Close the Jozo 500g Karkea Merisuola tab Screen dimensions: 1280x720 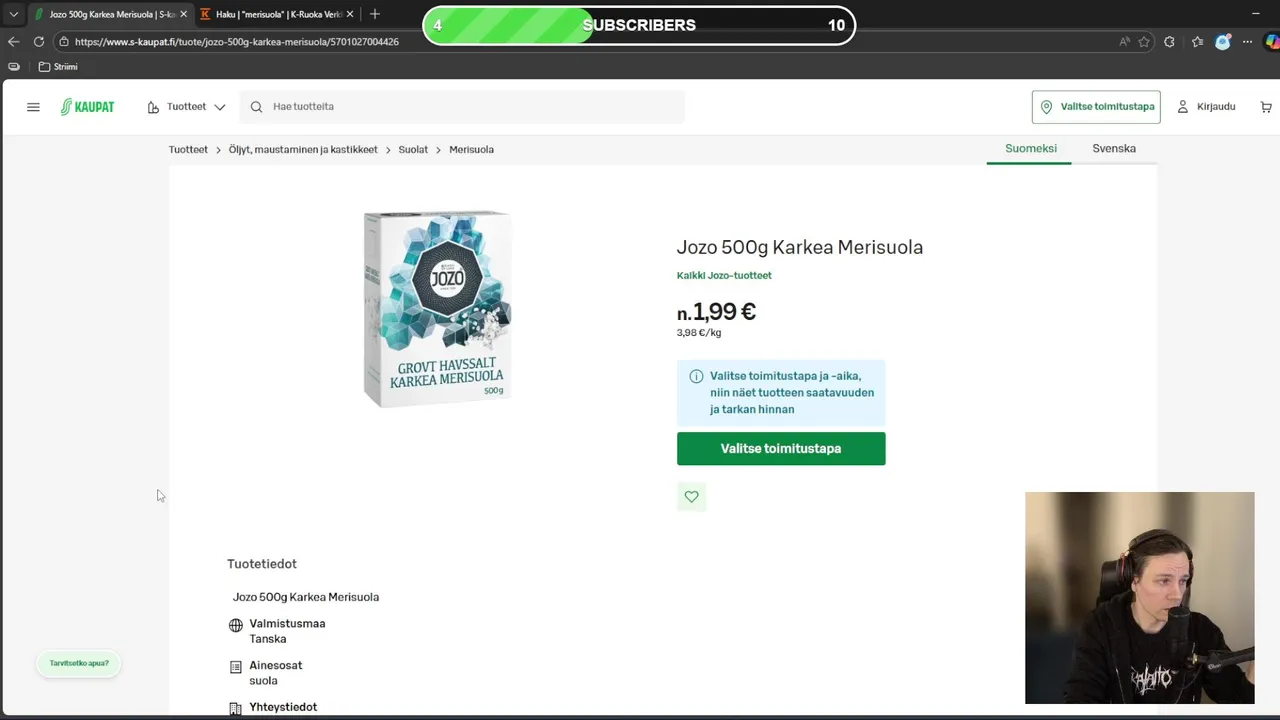(x=183, y=14)
